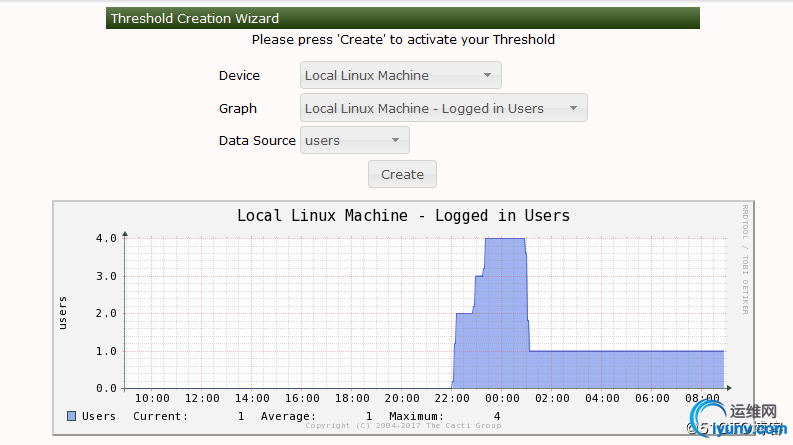Click the 'Device' field label

point(239,76)
